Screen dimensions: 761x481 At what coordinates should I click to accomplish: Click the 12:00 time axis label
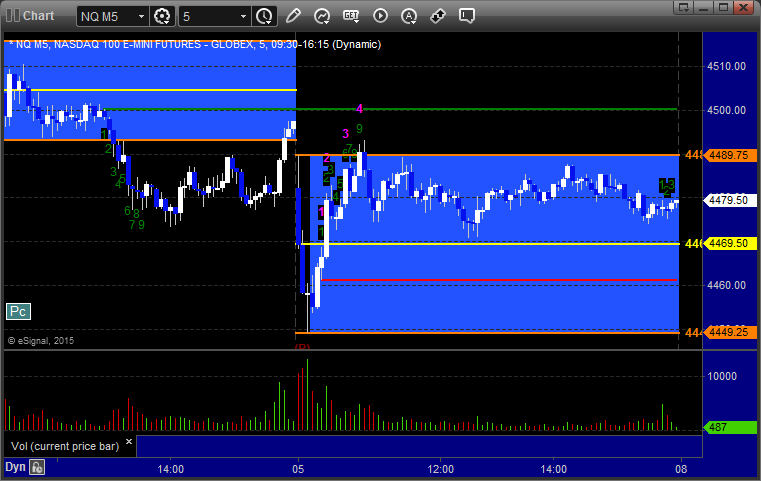click(x=441, y=469)
